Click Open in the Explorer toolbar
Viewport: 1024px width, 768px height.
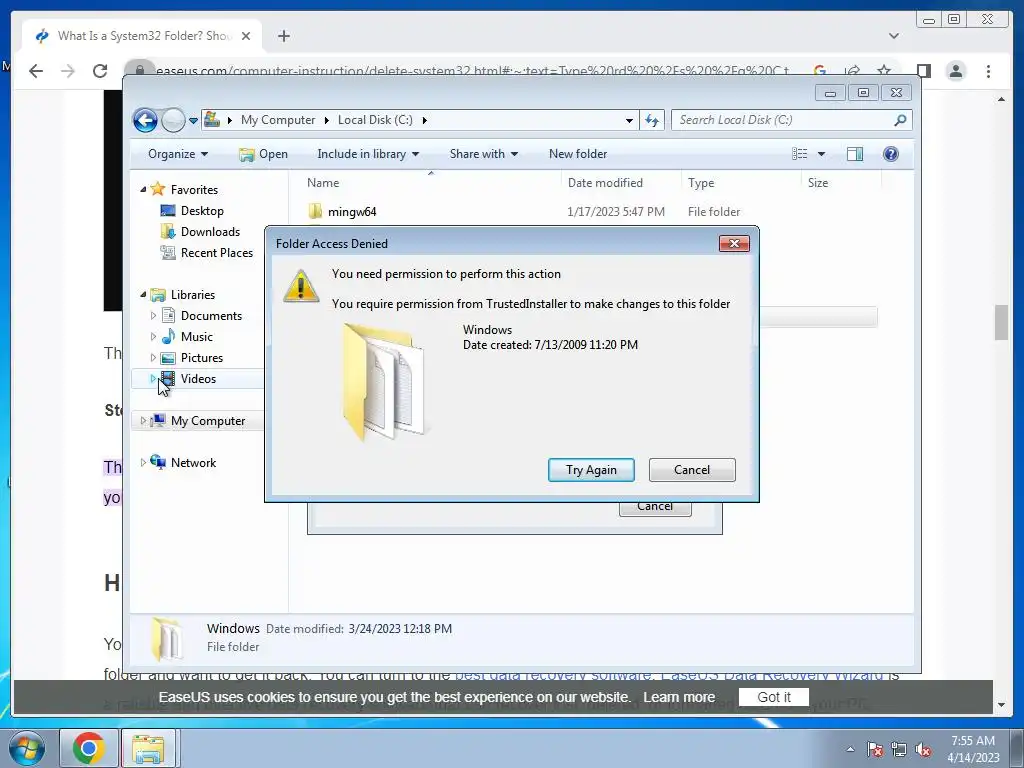[263, 154]
